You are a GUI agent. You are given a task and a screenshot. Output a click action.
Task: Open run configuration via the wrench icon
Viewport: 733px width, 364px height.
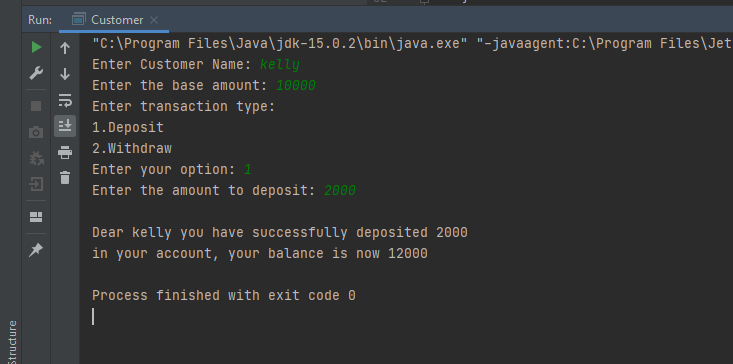(x=36, y=73)
